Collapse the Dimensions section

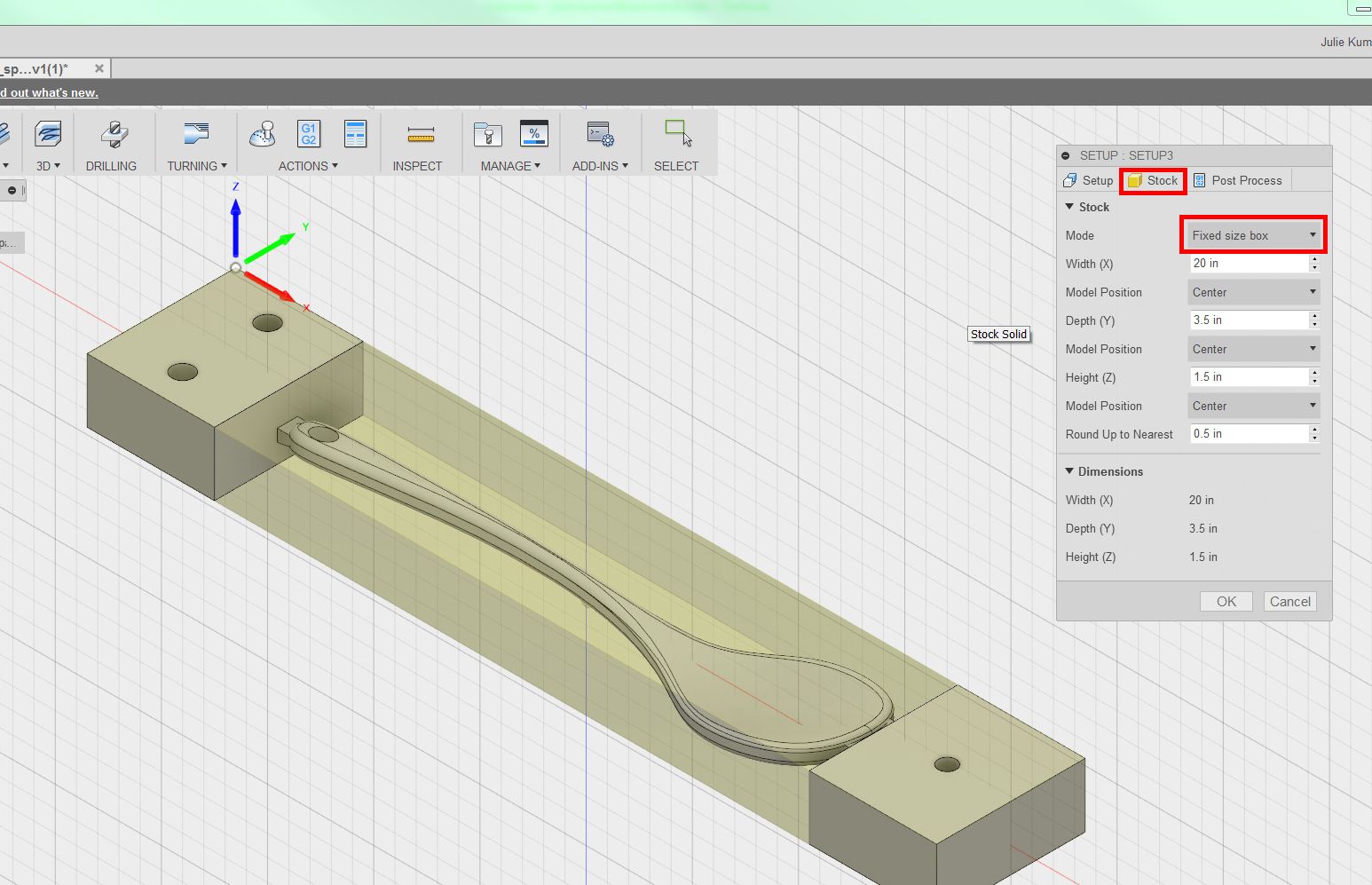pos(1069,471)
